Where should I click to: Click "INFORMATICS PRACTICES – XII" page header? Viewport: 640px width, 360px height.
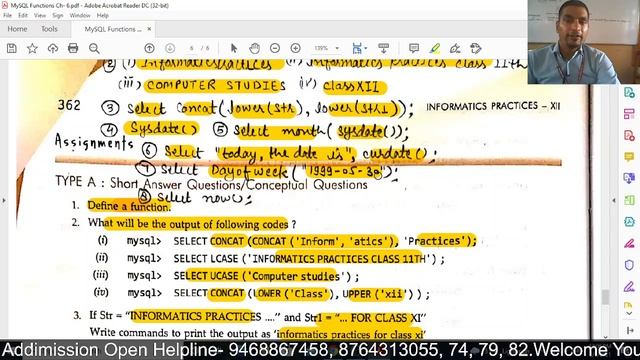493,107
